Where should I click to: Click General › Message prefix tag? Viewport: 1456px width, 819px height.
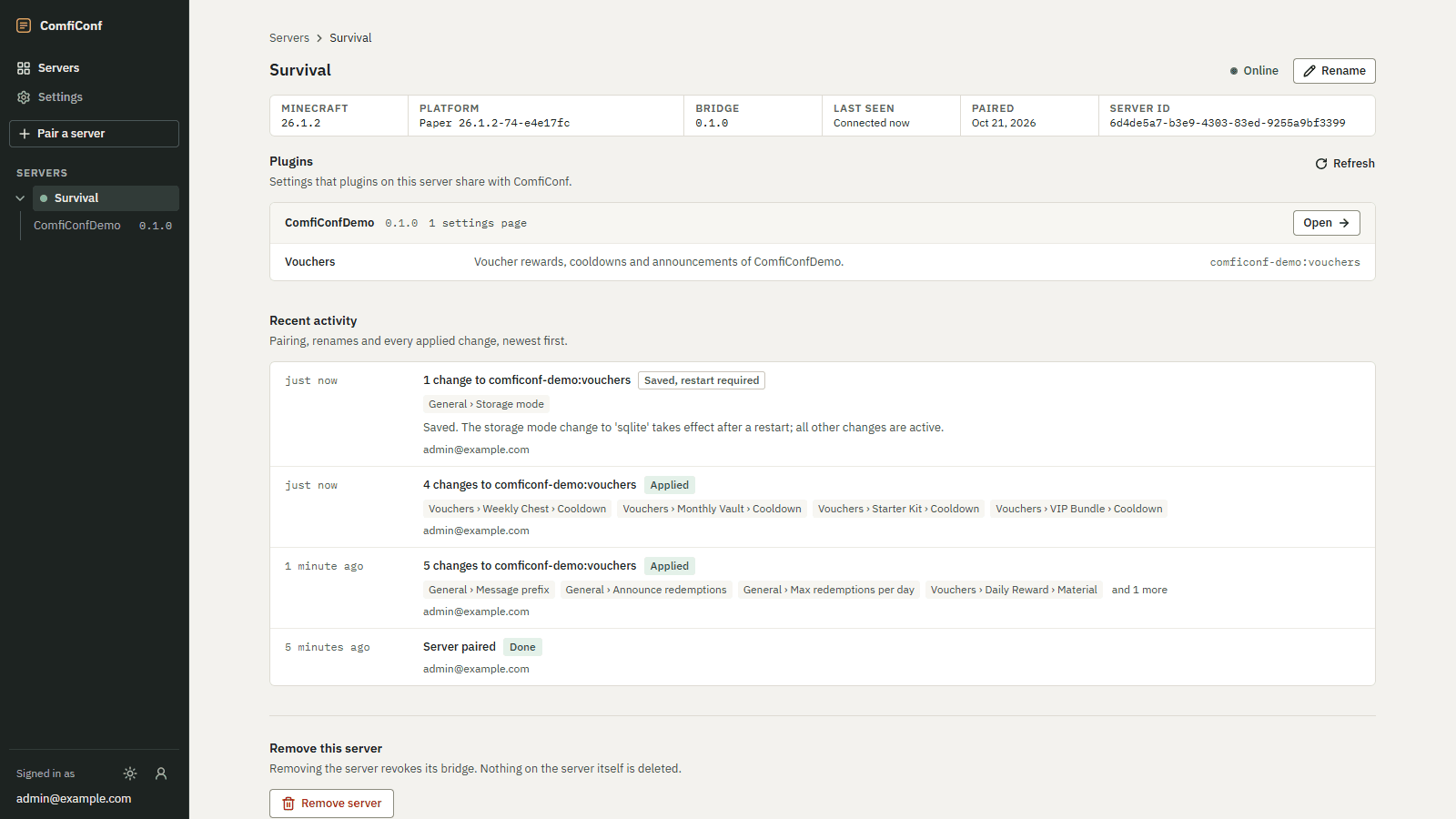489,590
